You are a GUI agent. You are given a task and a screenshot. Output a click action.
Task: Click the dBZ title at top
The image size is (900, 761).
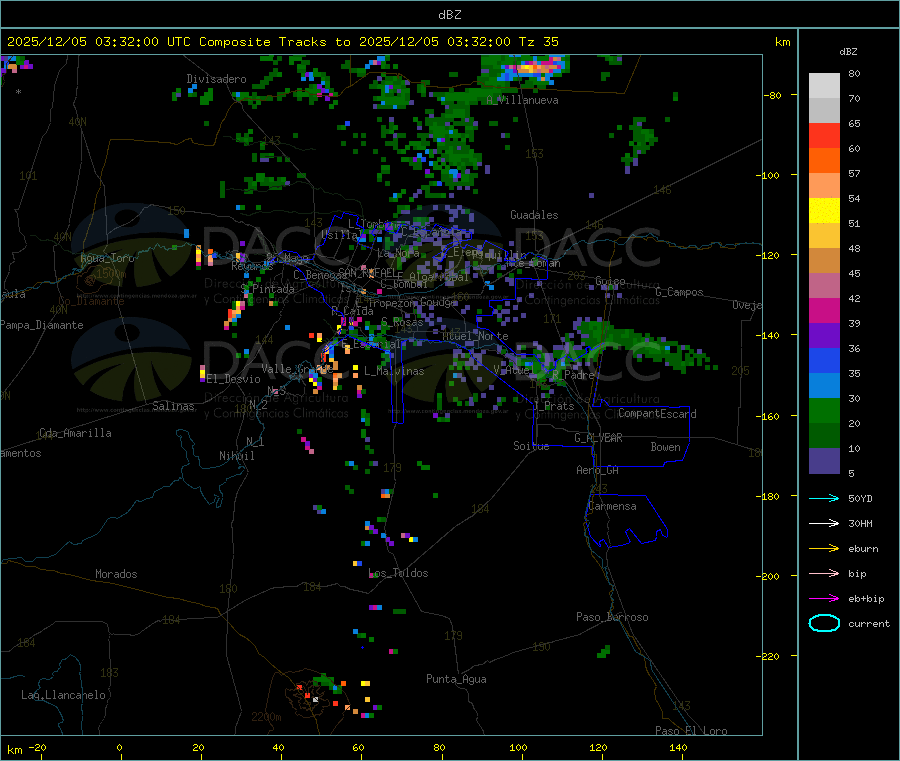coord(449,15)
